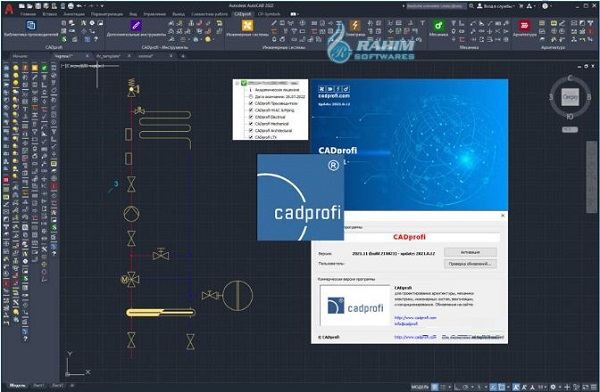Open the Электрика lightning bolt module
The height and width of the screenshot is (392, 600).
tap(355, 25)
